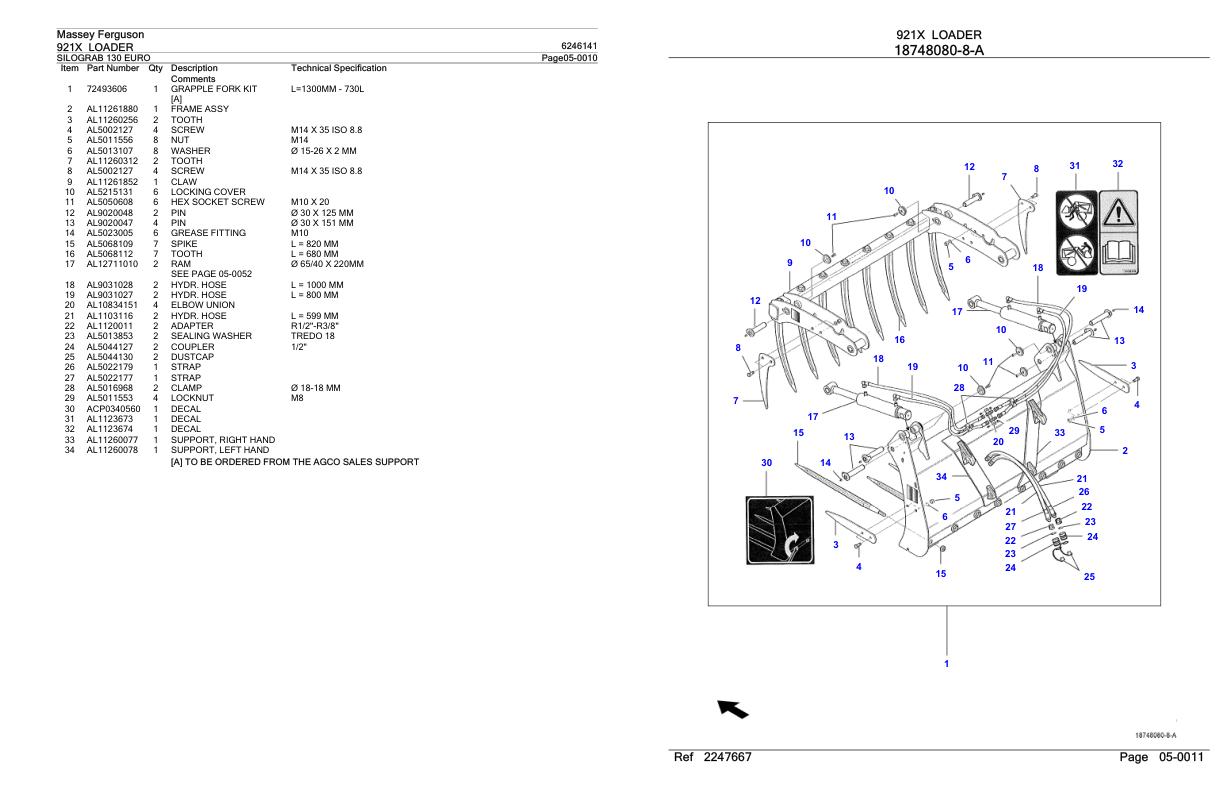
Task: Click the AGCO sales support footnote
Action: pyautogui.click(x=295, y=462)
